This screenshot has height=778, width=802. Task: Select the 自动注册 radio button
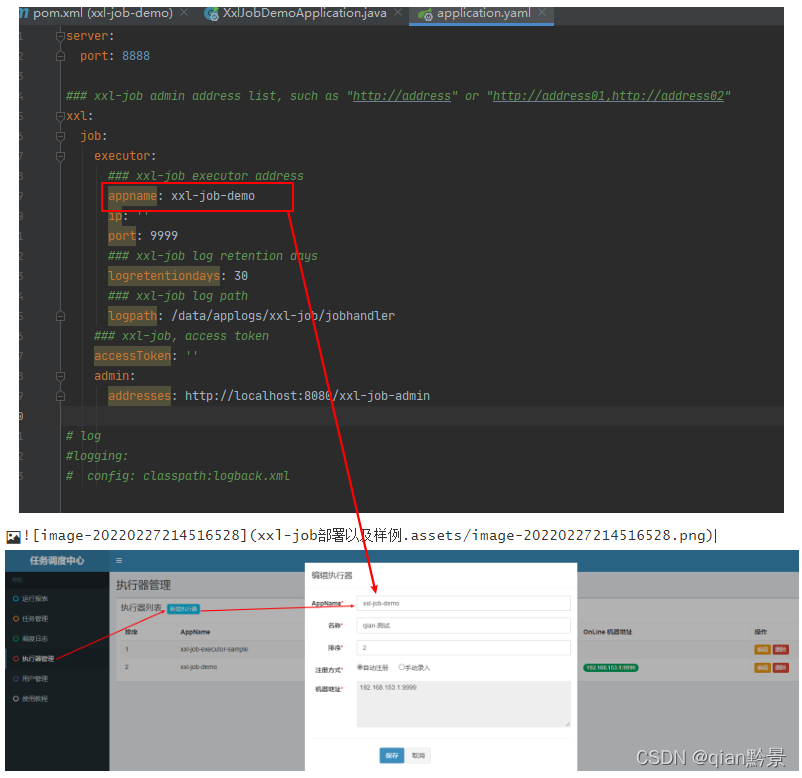(360, 668)
